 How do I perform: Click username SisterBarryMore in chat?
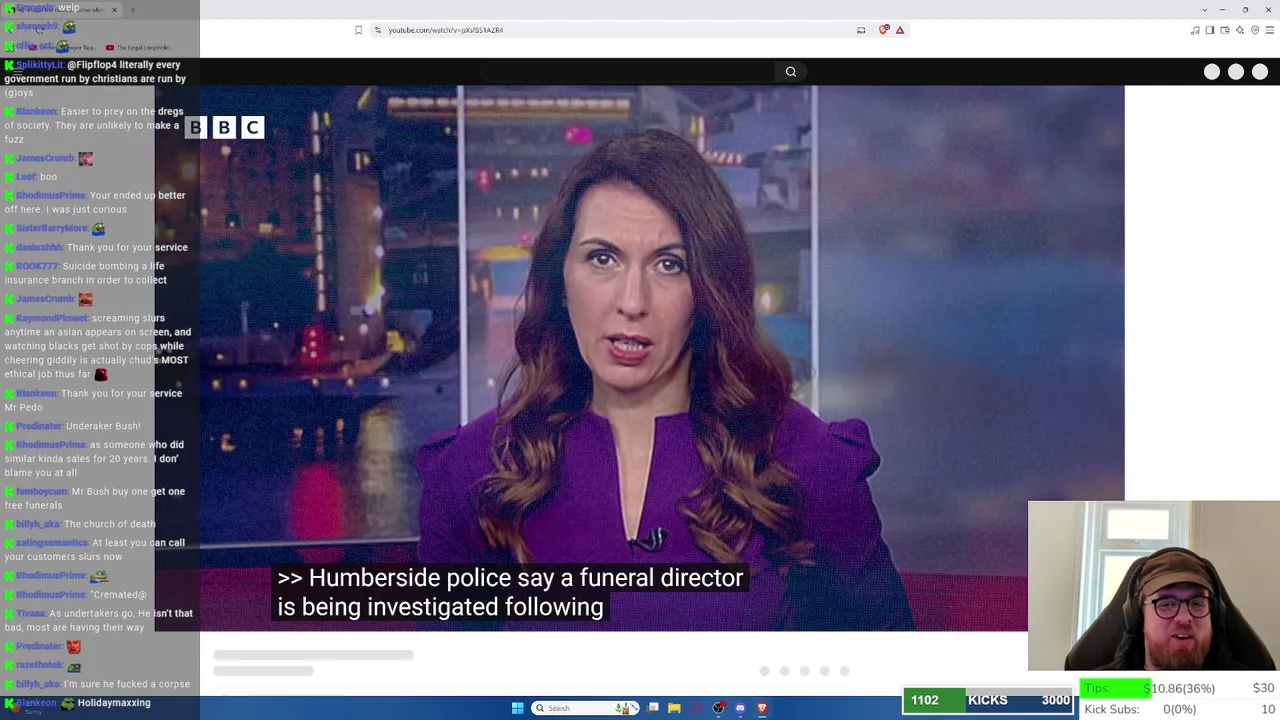click(52, 228)
